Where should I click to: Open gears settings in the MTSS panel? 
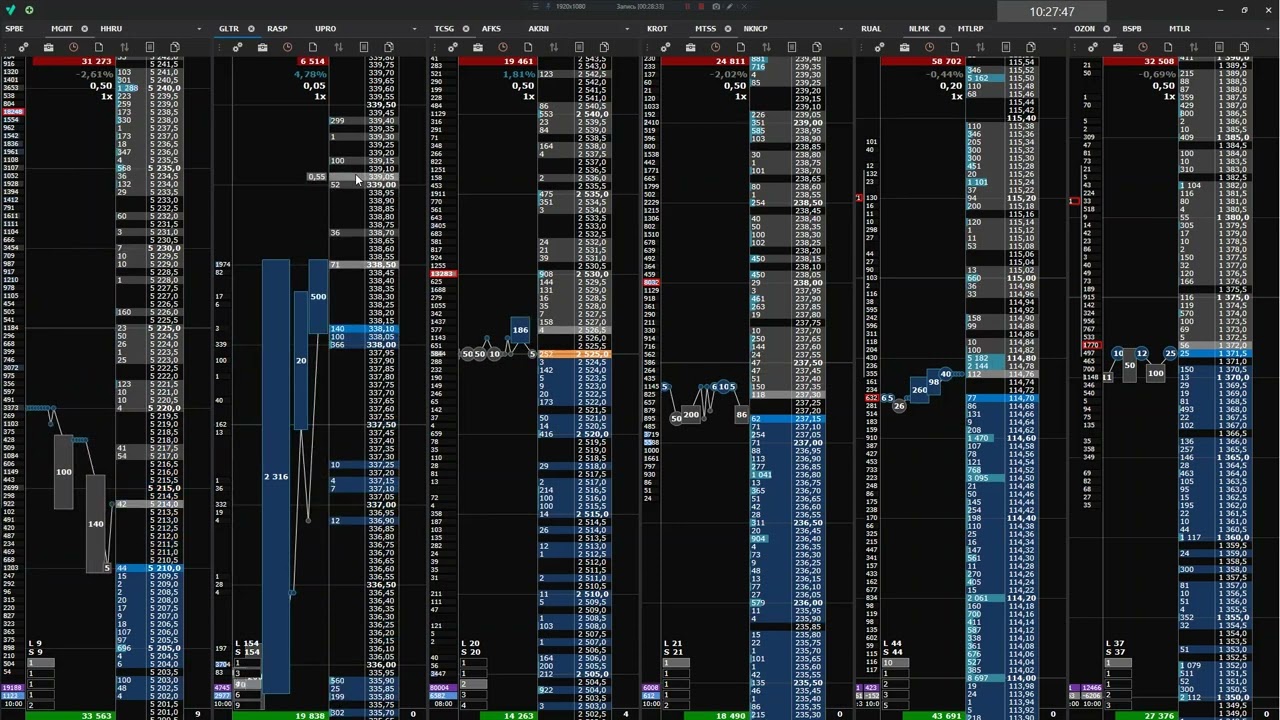(665, 47)
